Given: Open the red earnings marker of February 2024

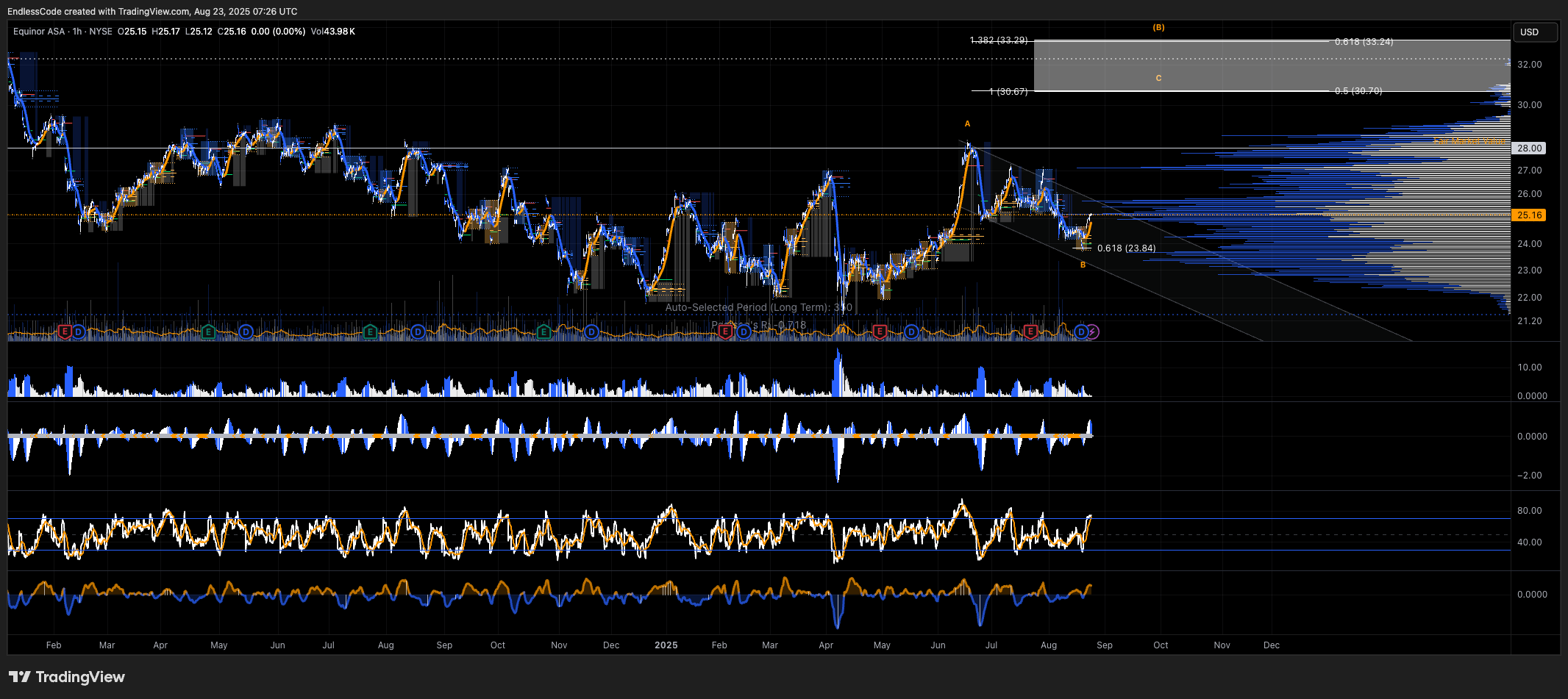Looking at the screenshot, I should click(x=65, y=332).
